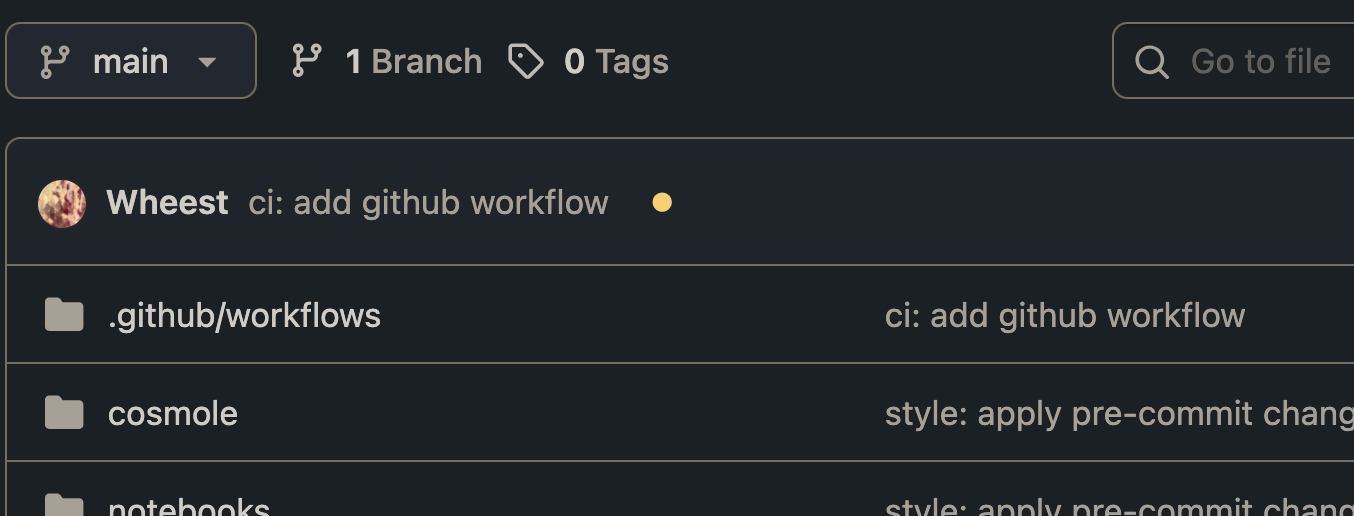Click the Wheest user avatar
This screenshot has width=1354, height=516.
[62, 203]
